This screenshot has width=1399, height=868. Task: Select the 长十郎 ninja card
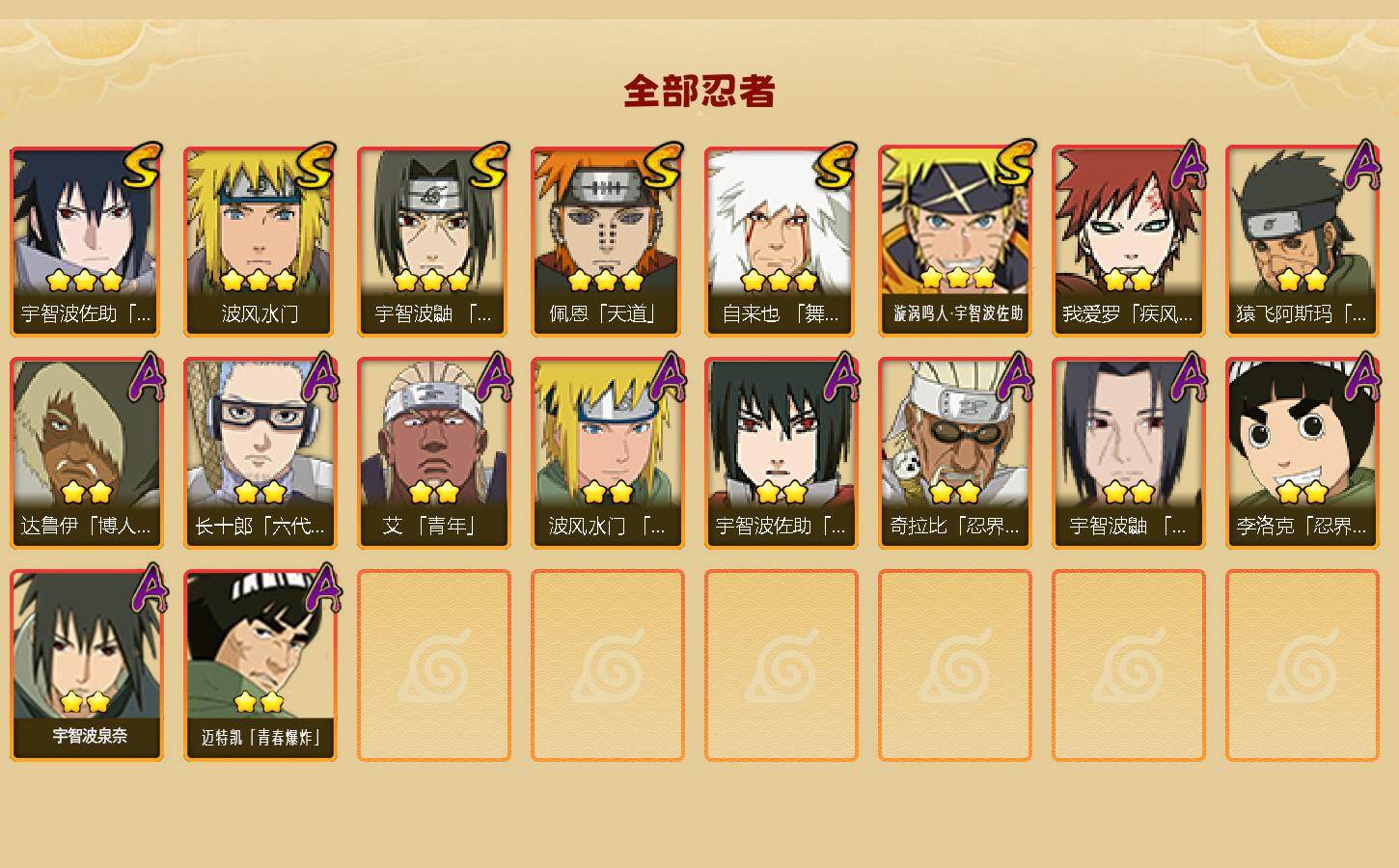(x=260, y=453)
